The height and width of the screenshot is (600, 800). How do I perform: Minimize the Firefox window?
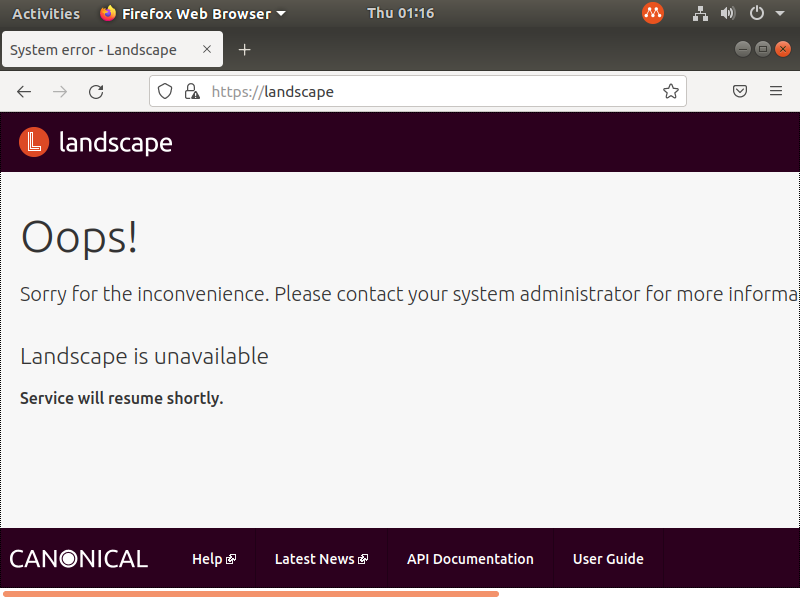pyautogui.click(x=743, y=49)
